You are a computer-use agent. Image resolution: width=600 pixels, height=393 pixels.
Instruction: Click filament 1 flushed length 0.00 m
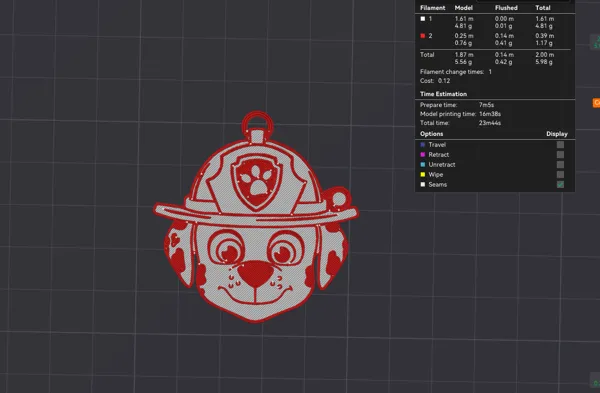click(504, 18)
